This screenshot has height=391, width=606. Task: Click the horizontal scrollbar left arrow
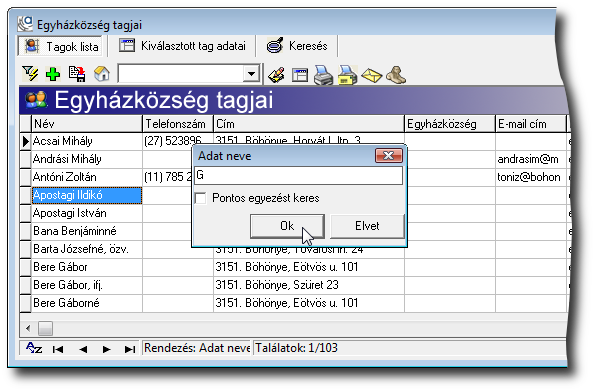pyautogui.click(x=28, y=329)
